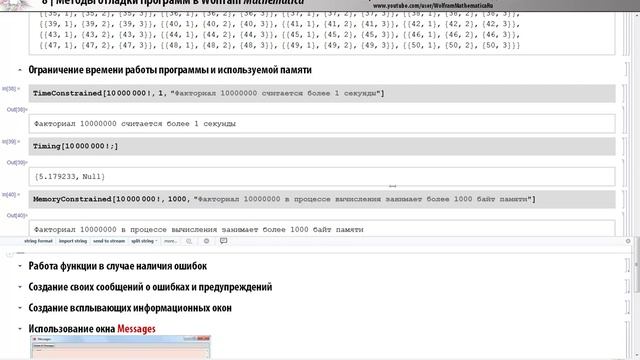Click the list row starting with {{47, 1}
640x360 pixels.
(280, 45)
